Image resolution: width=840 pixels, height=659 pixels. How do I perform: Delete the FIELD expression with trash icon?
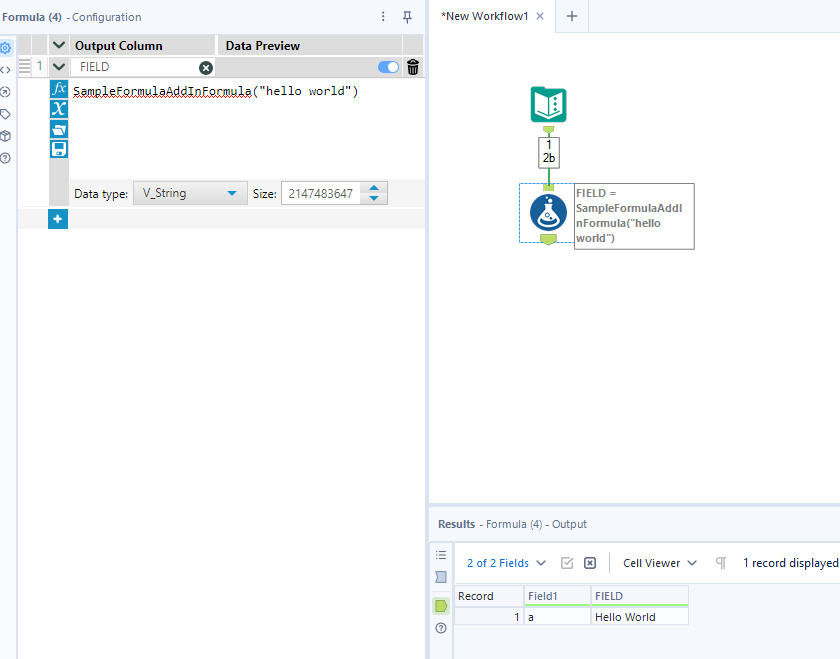(x=412, y=67)
